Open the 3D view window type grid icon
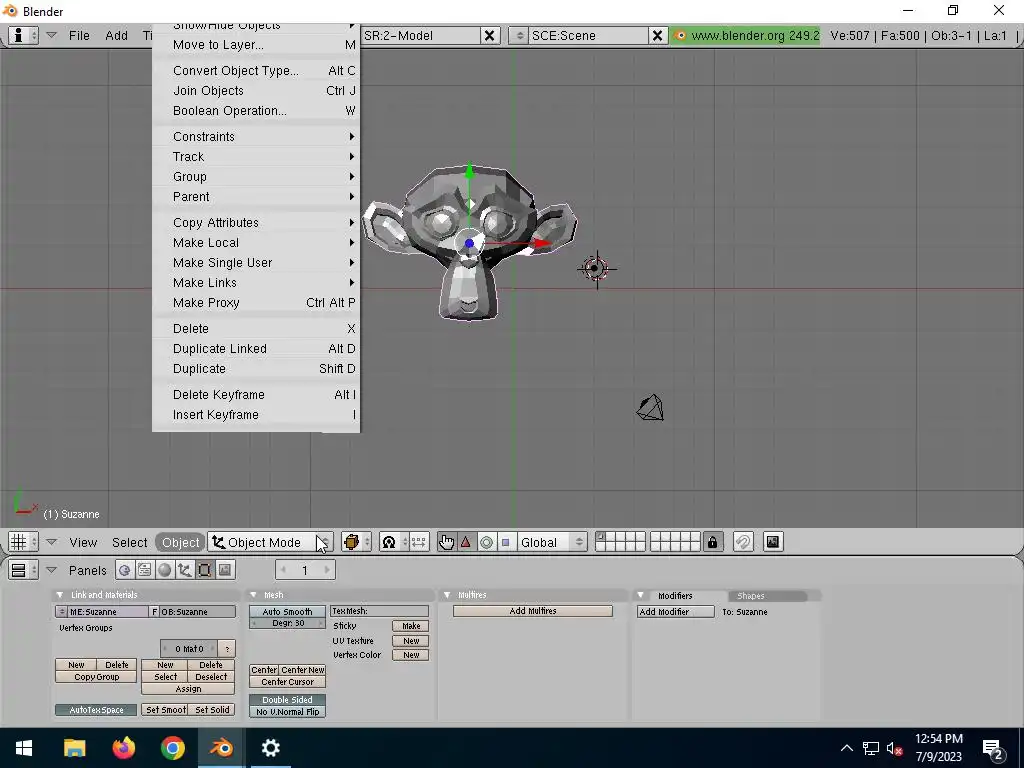The image size is (1024, 768). [x=24, y=542]
